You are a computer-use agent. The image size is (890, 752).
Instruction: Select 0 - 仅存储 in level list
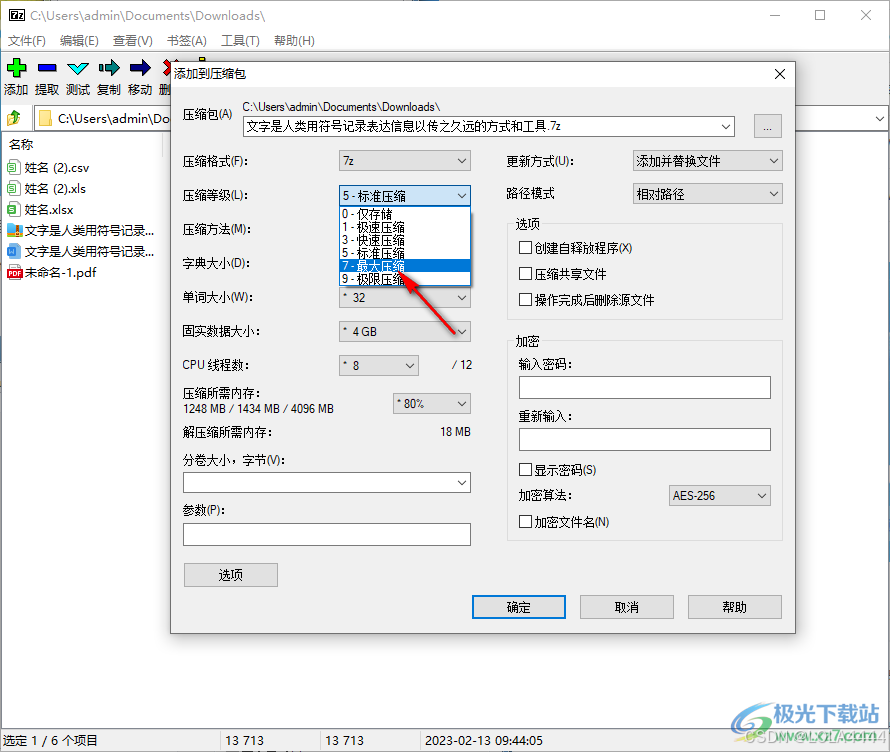405,214
